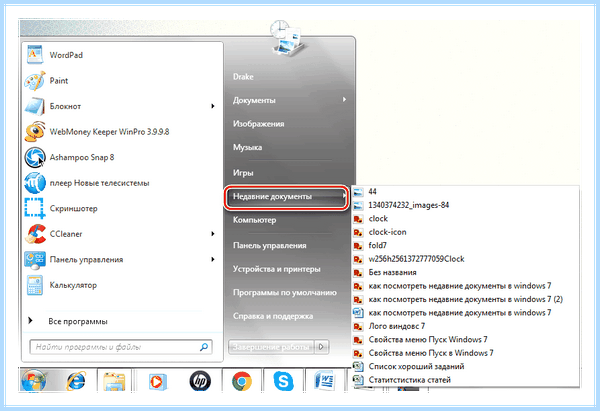
Task: Click the Windows Start orb
Action: [x=34, y=380]
